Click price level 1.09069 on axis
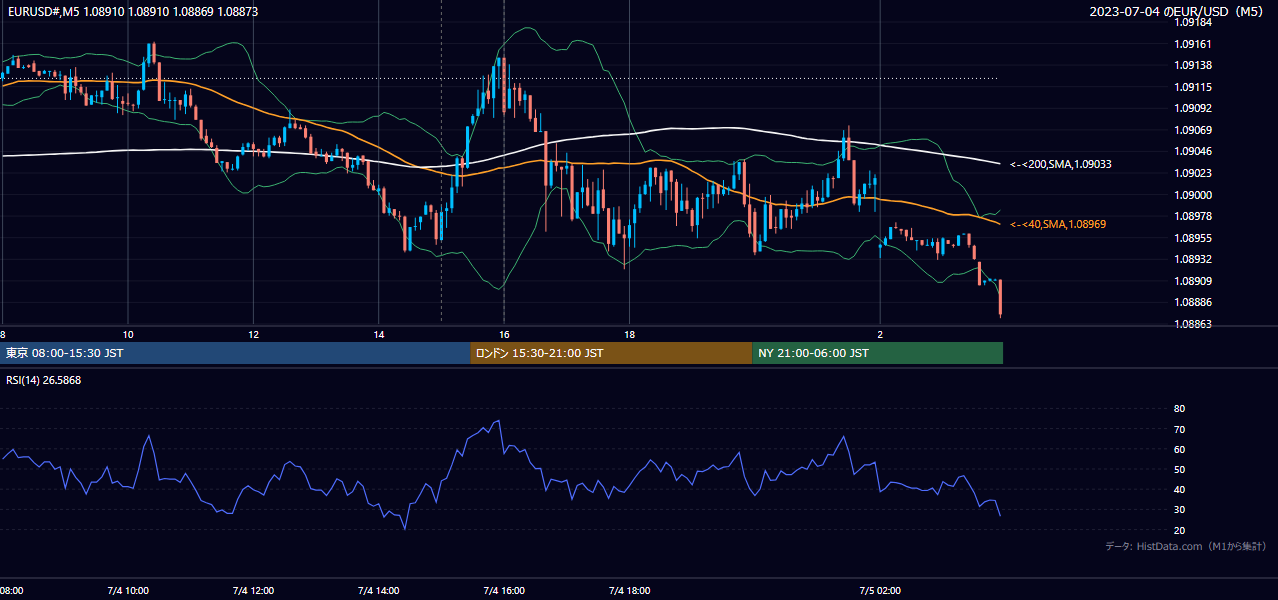 tap(1192, 130)
